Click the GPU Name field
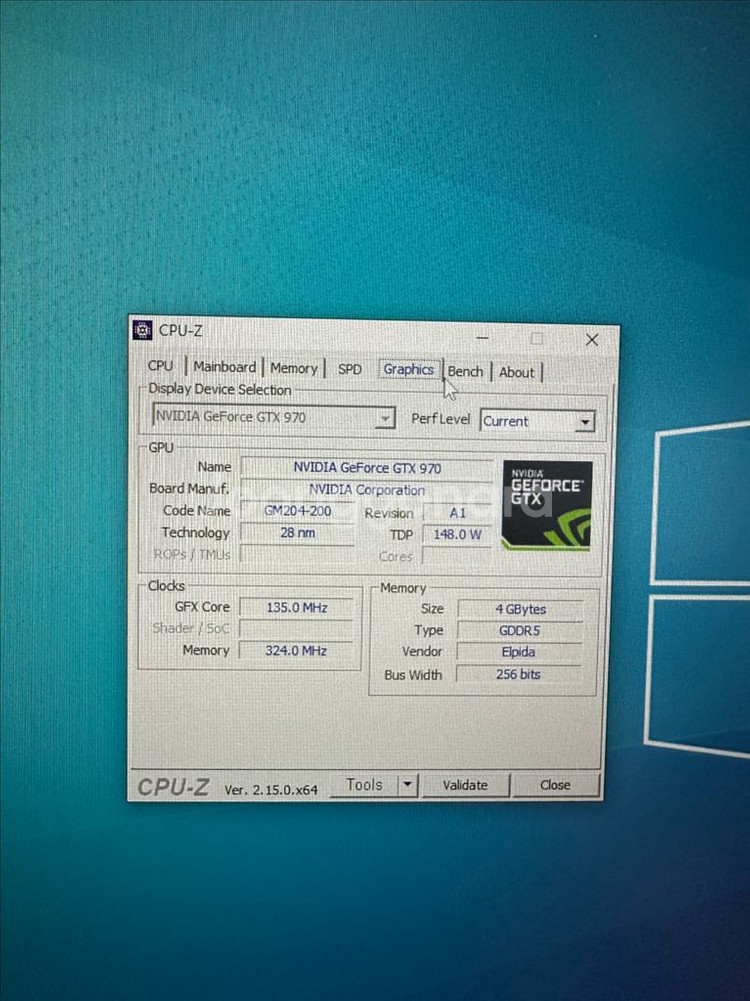Image resolution: width=750 pixels, height=1001 pixels. 366,468
